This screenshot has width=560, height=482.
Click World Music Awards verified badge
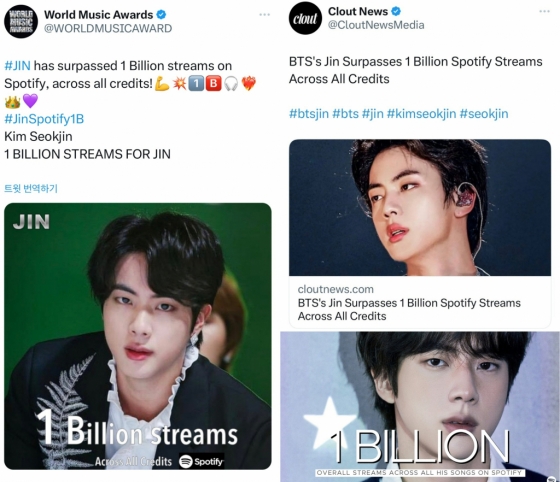tap(161, 15)
